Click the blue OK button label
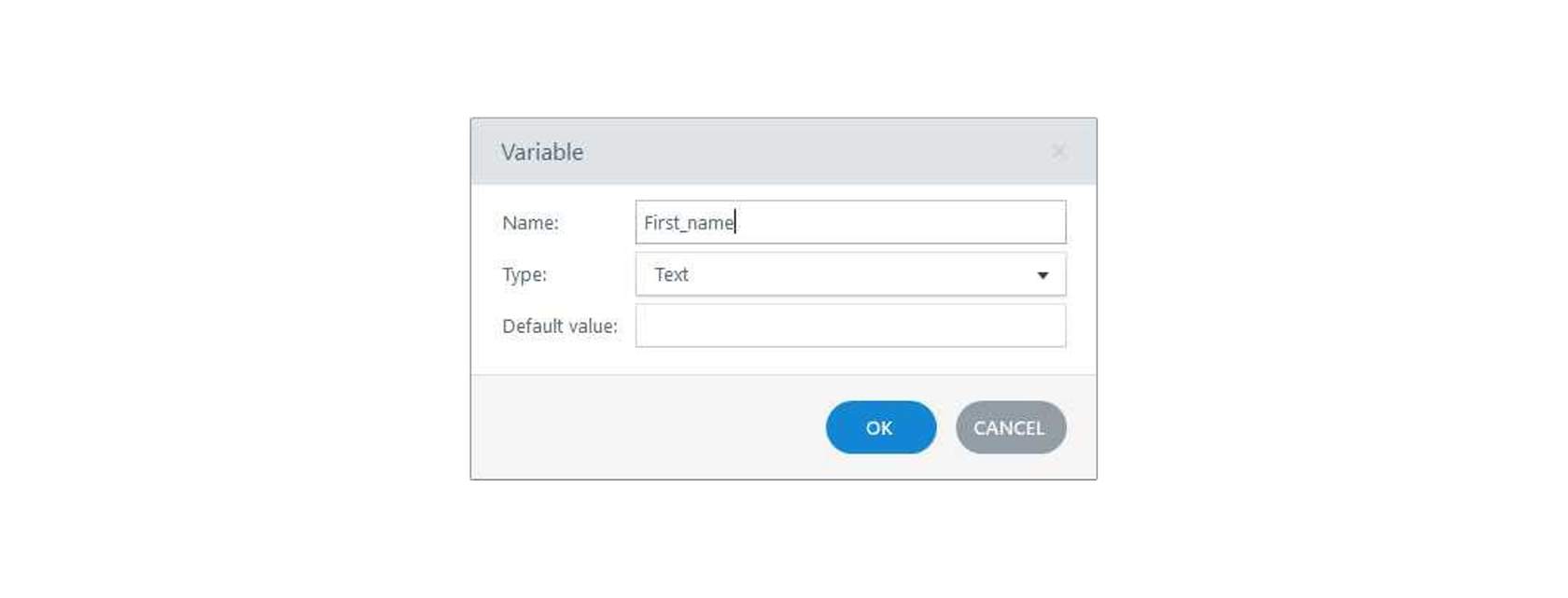This screenshot has width=1568, height=598. point(879,428)
